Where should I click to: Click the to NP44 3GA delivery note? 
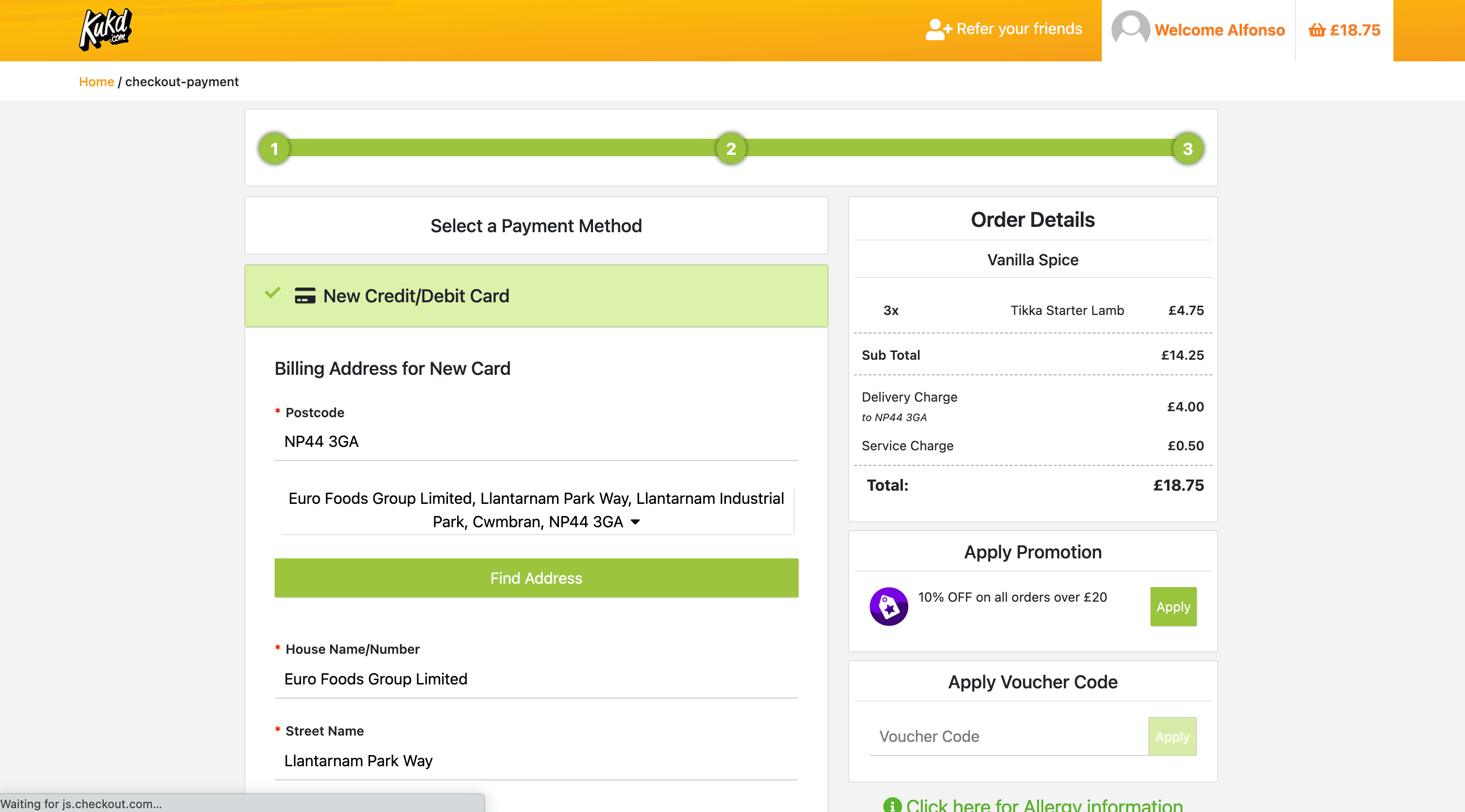click(x=894, y=417)
